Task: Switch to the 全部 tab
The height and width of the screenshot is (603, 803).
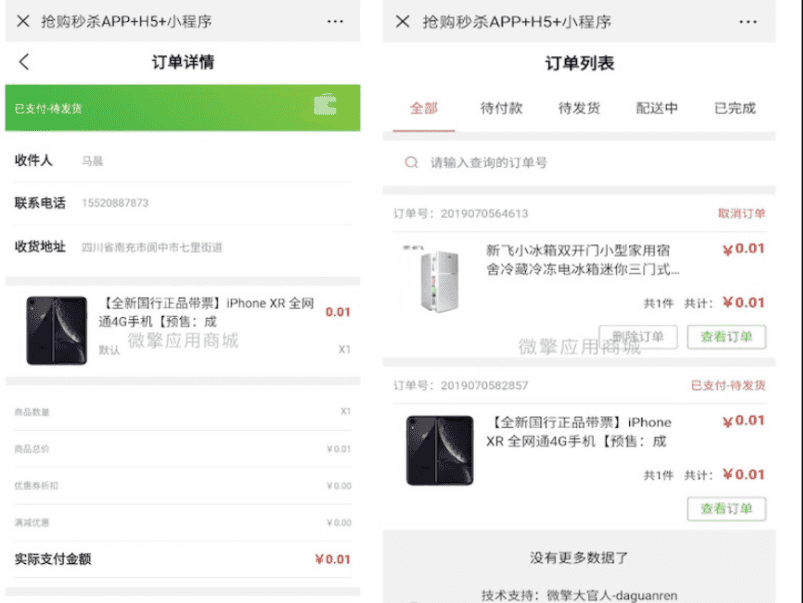Action: [x=423, y=108]
